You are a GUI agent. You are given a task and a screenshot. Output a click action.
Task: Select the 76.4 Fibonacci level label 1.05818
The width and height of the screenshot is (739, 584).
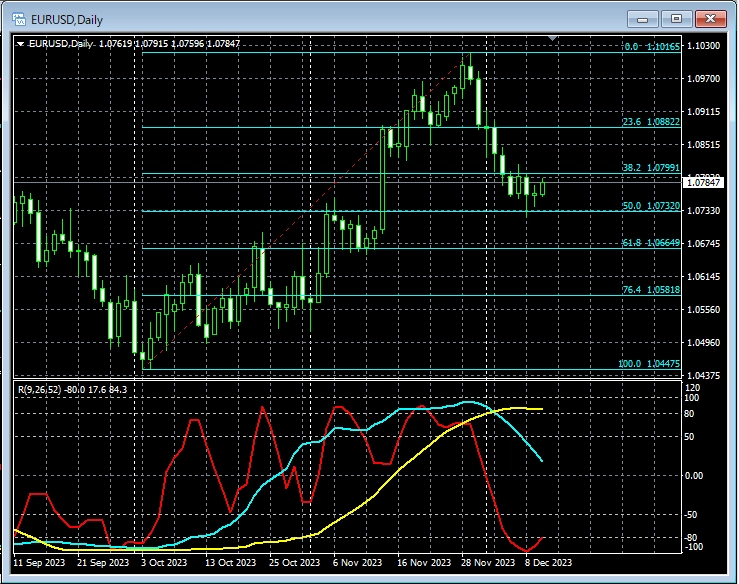pos(651,289)
